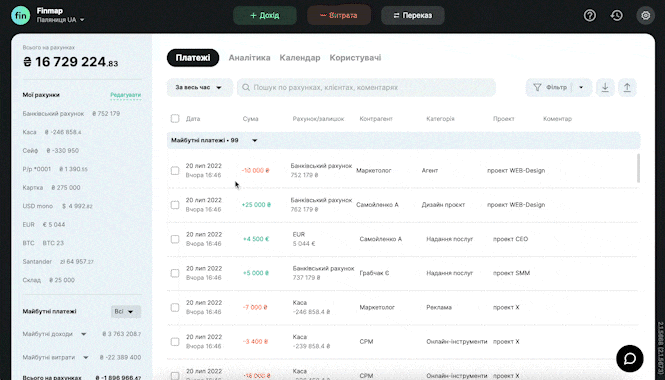Switch to the Аналітика tab
Screen dimensions: 665x380
249,58
